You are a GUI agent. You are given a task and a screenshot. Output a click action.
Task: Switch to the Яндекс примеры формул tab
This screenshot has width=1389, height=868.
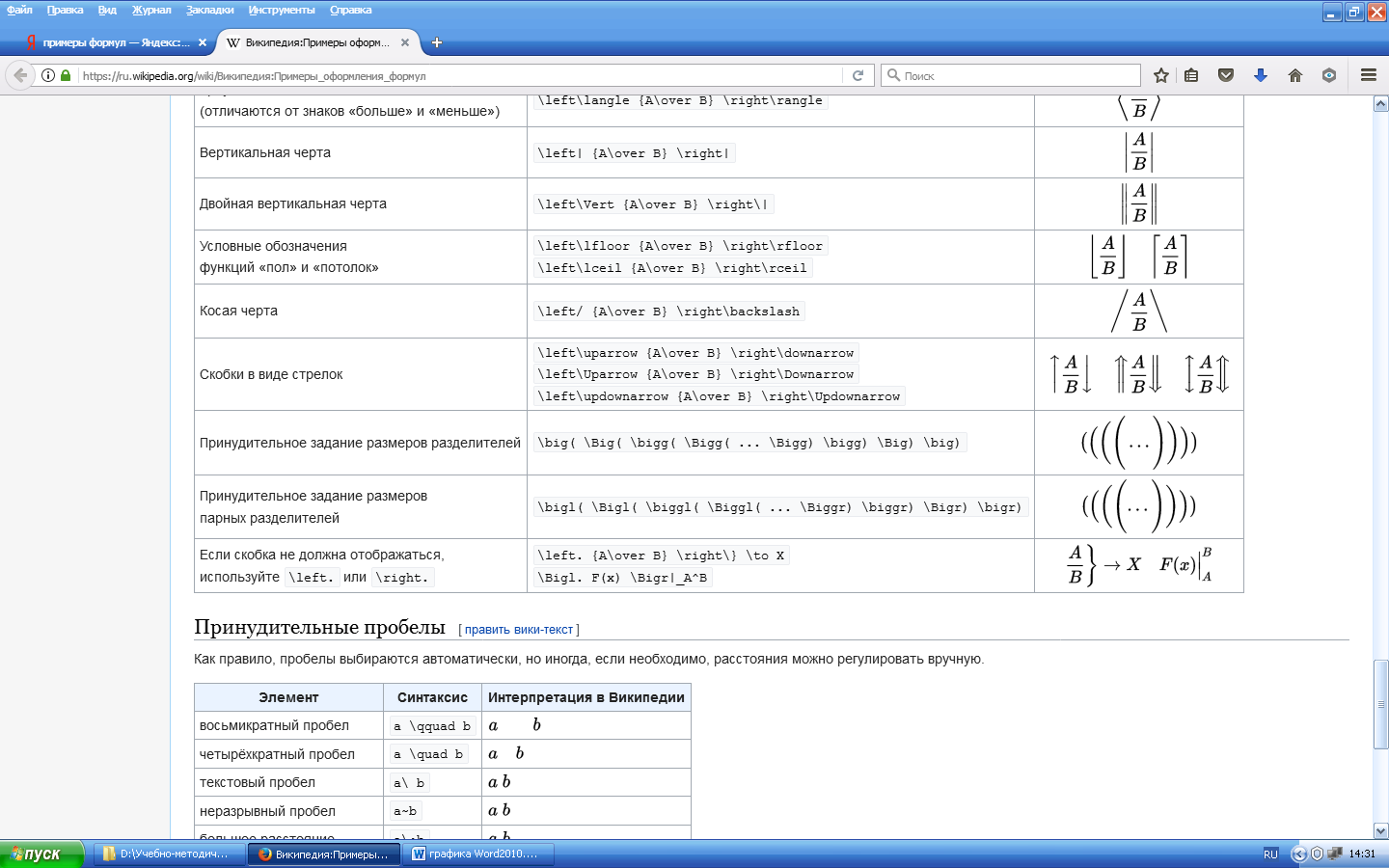tap(108, 42)
